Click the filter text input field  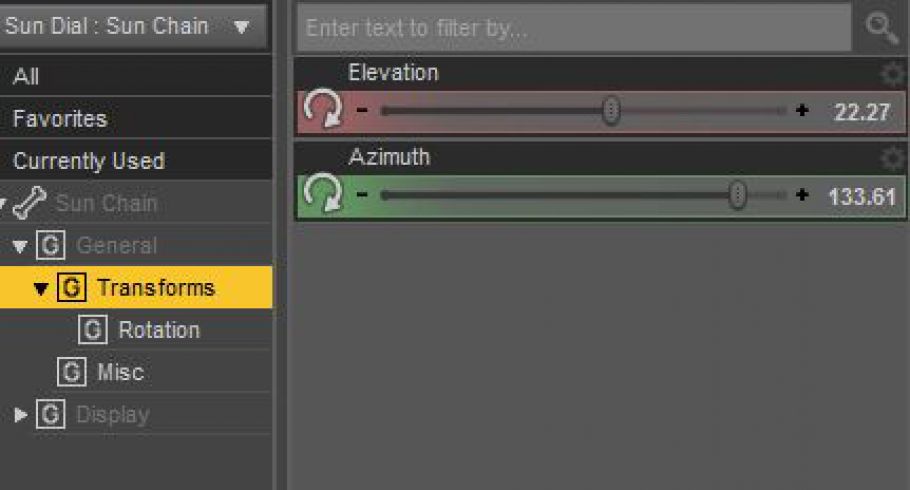574,29
